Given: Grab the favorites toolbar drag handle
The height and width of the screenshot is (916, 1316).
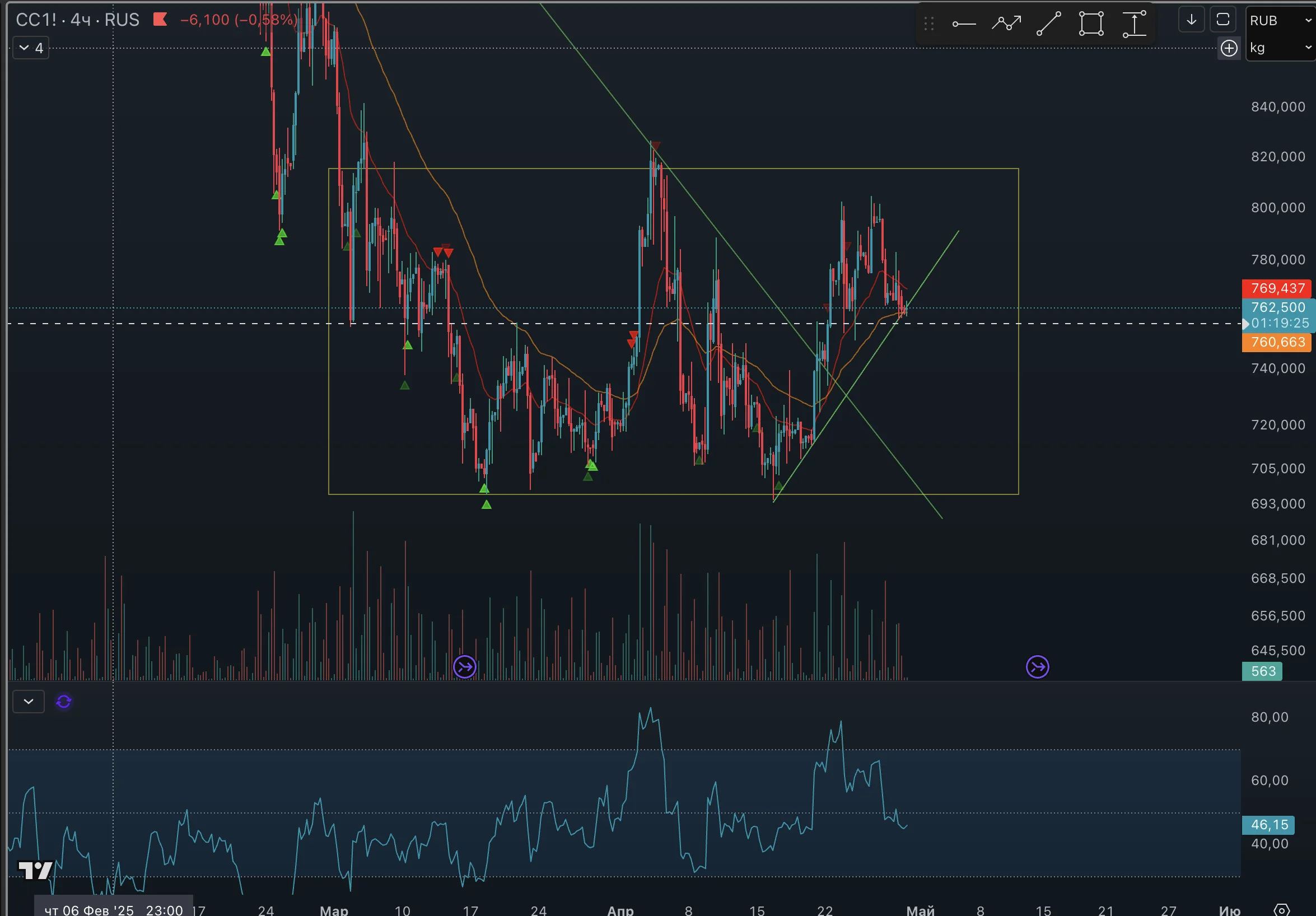Looking at the screenshot, I should pos(929,24).
